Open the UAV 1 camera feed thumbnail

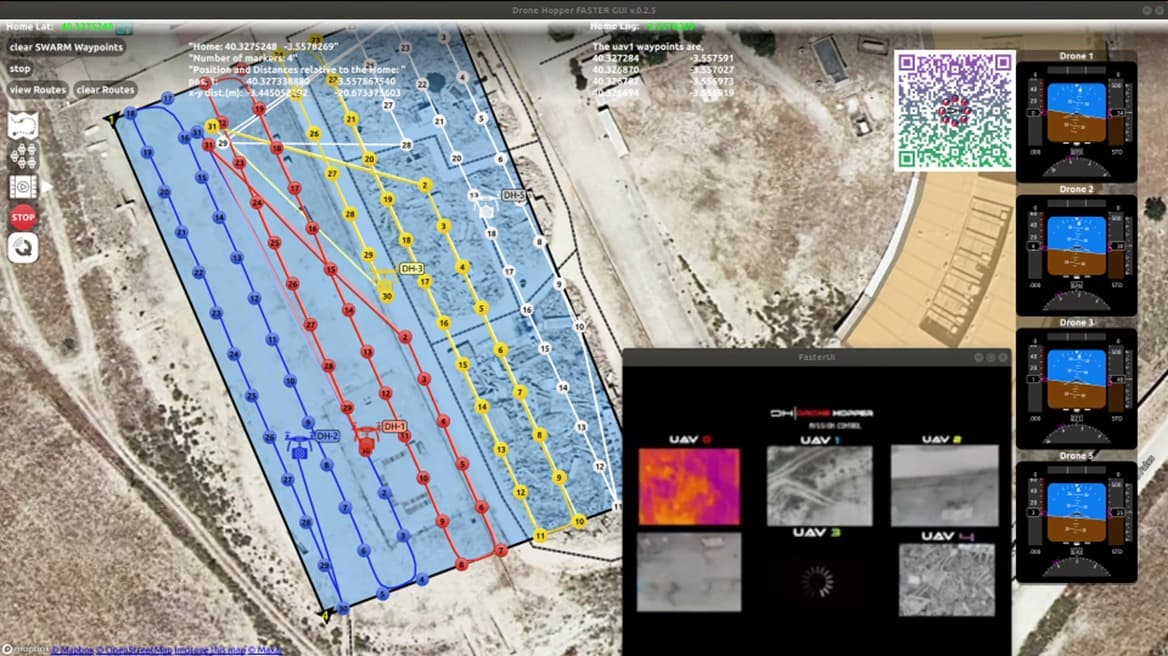[x=820, y=485]
